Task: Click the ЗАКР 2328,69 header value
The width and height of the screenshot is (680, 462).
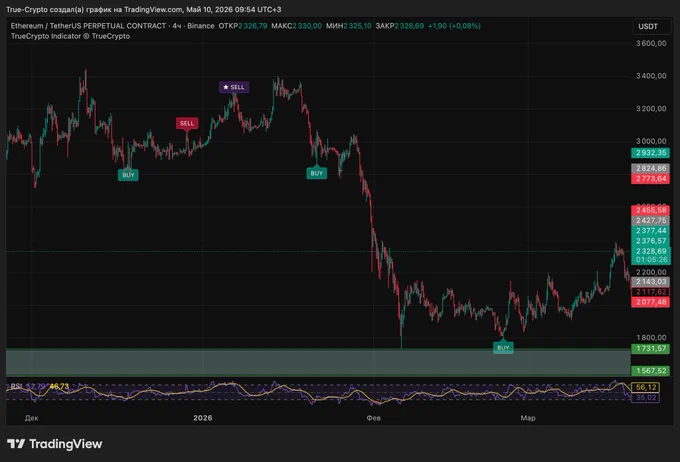Action: coord(400,26)
